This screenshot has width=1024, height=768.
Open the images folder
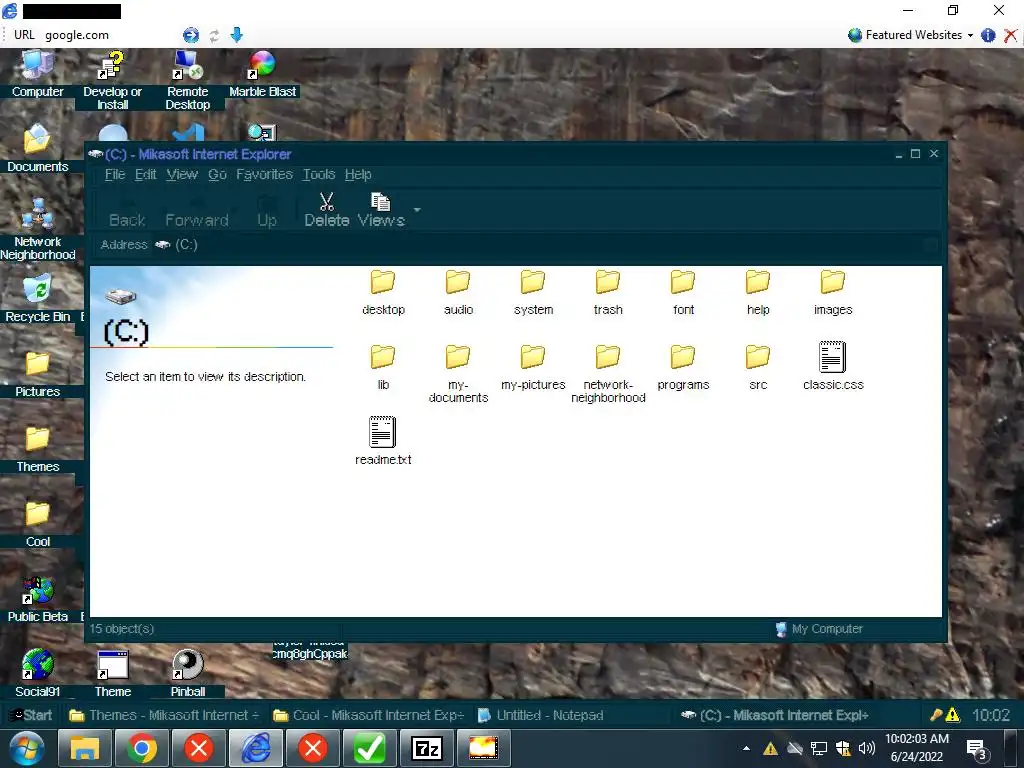pyautogui.click(x=833, y=293)
